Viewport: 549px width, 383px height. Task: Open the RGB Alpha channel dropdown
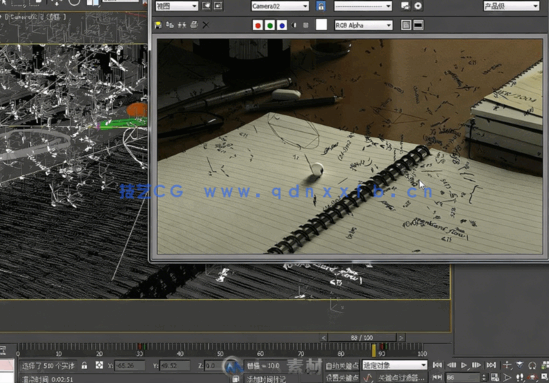[x=363, y=25]
